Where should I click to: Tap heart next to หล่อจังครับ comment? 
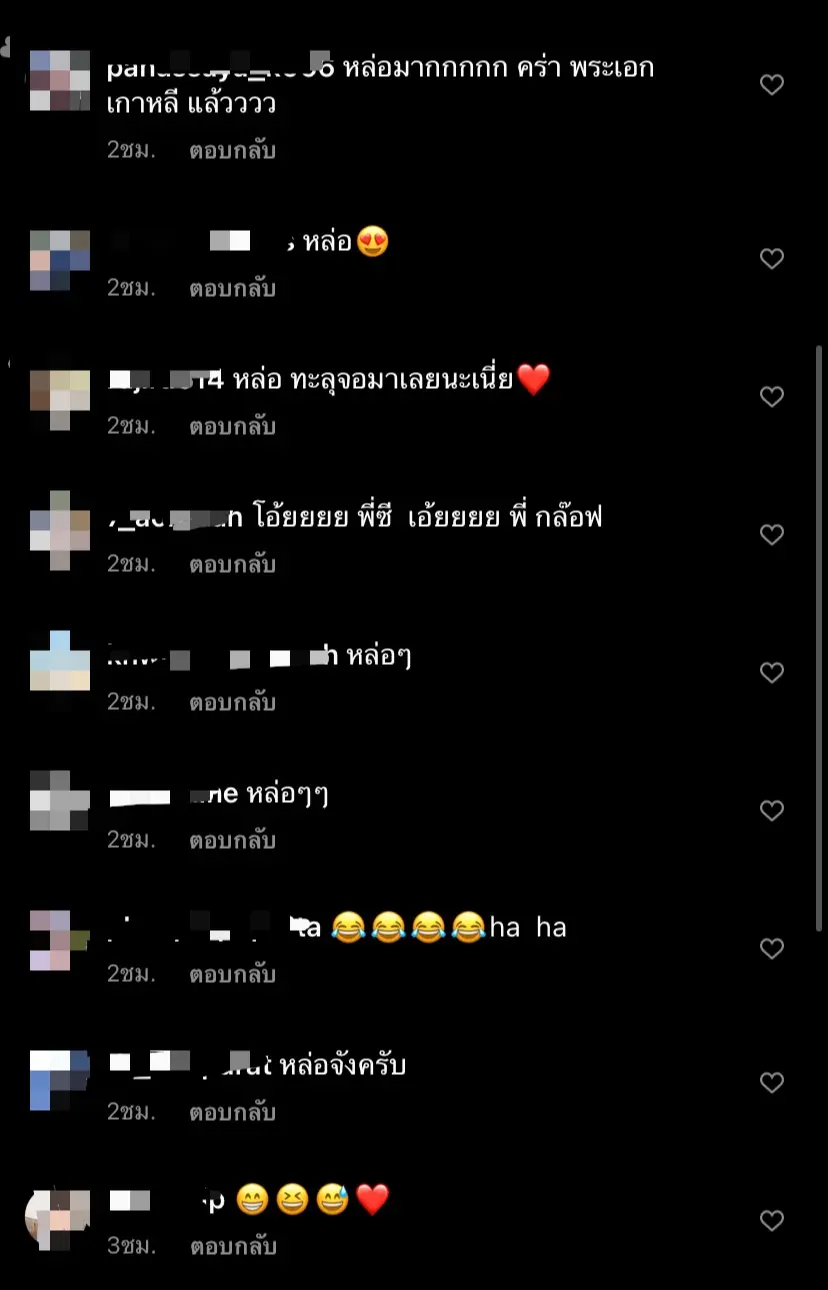772,1083
